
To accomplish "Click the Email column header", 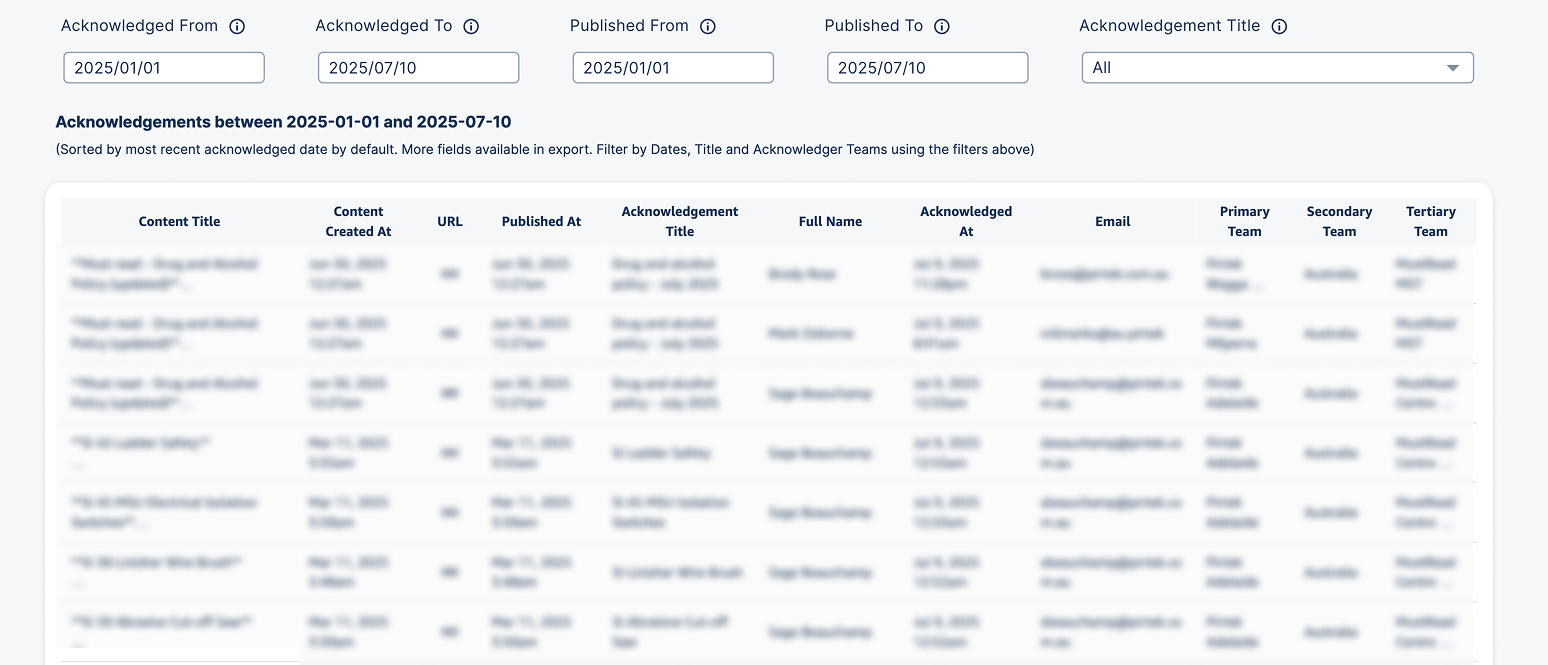I will 1113,222.
